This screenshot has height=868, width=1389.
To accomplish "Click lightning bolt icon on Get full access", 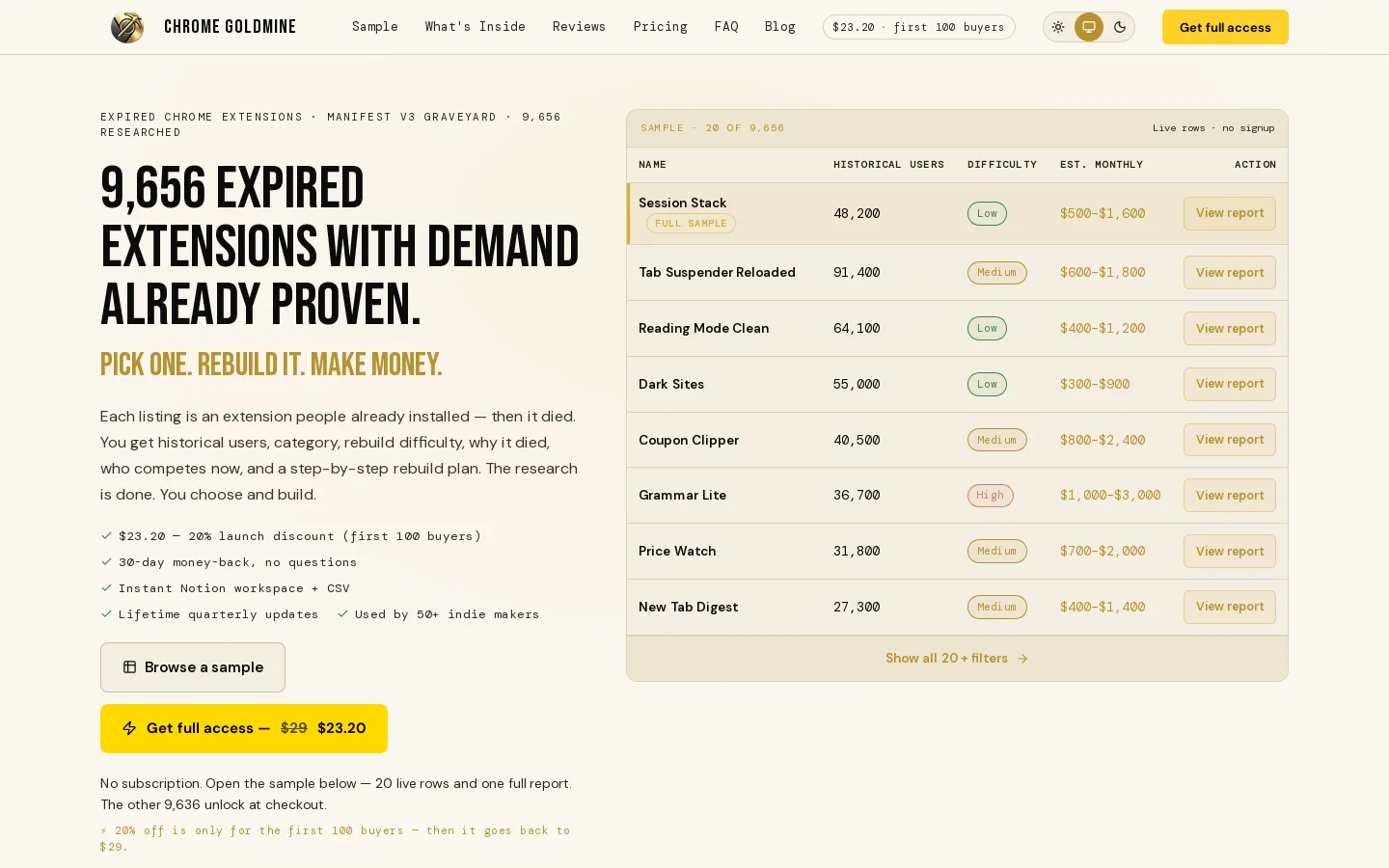I will (129, 728).
